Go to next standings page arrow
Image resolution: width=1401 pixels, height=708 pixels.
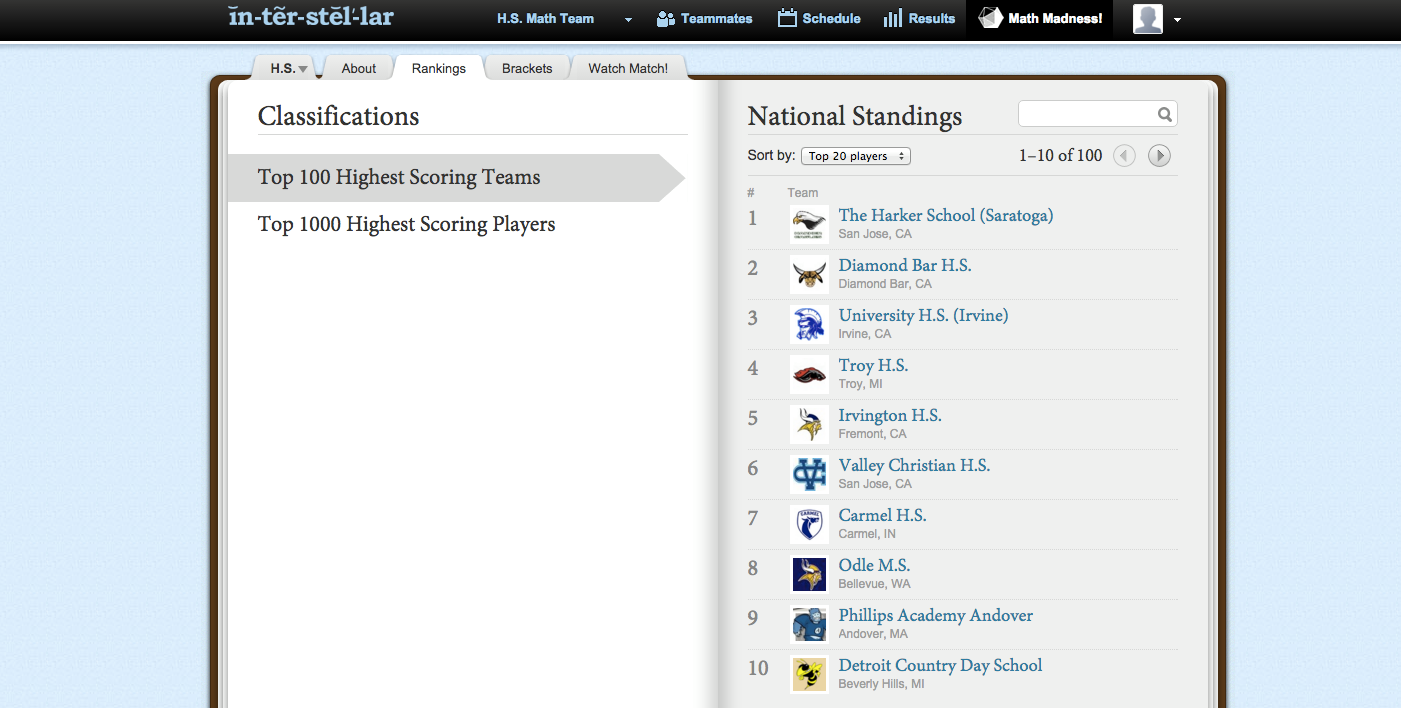coord(1159,156)
